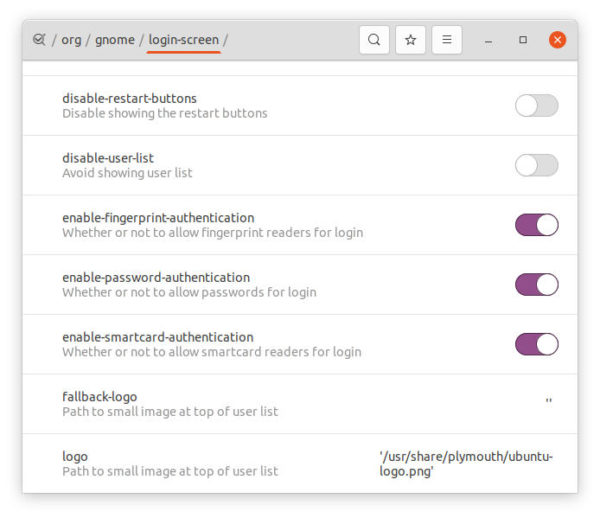
Task: Minimize the dconf editor window
Action: [488, 40]
